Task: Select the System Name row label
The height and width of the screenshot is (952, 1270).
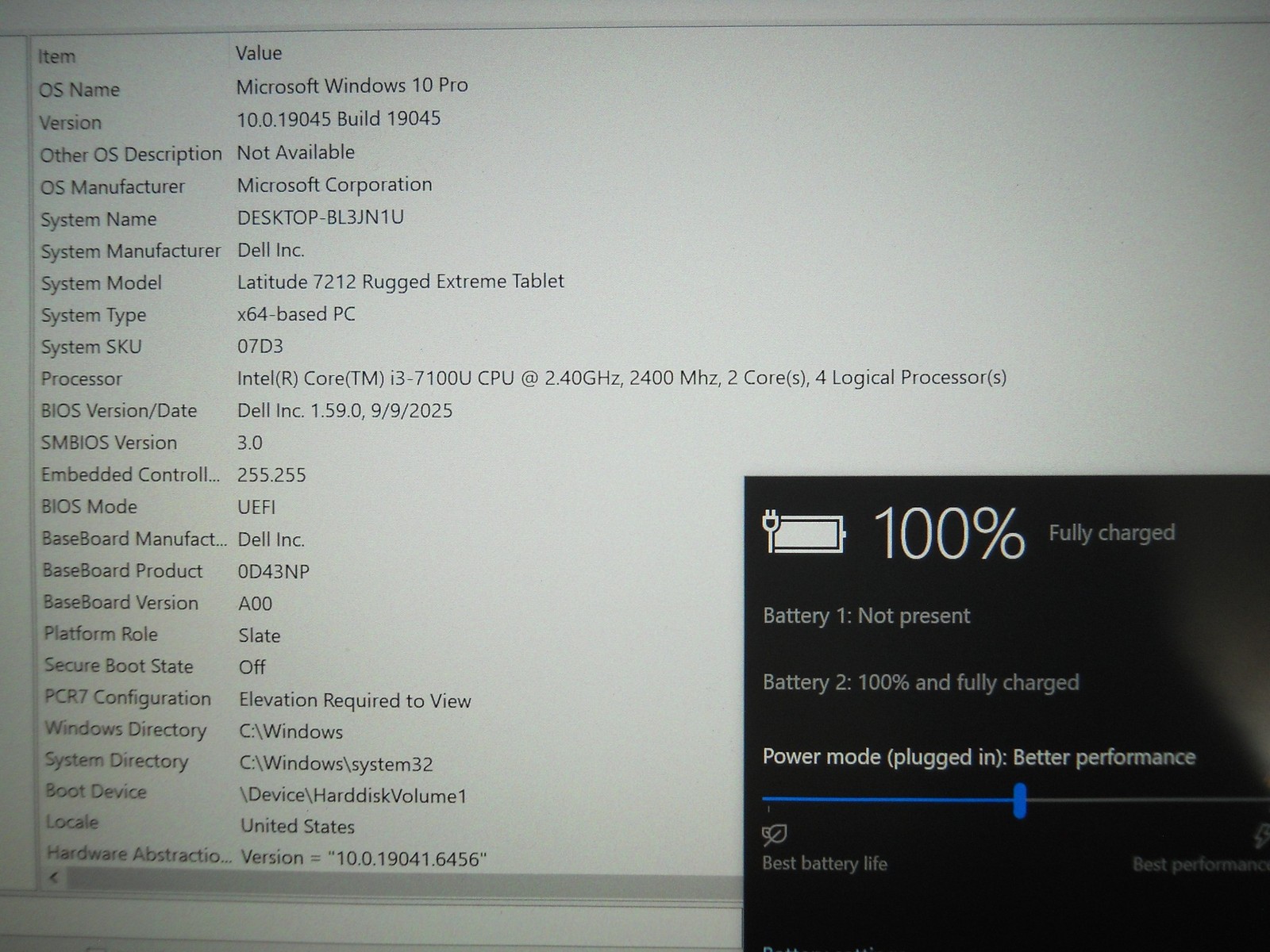Action: pos(98,220)
